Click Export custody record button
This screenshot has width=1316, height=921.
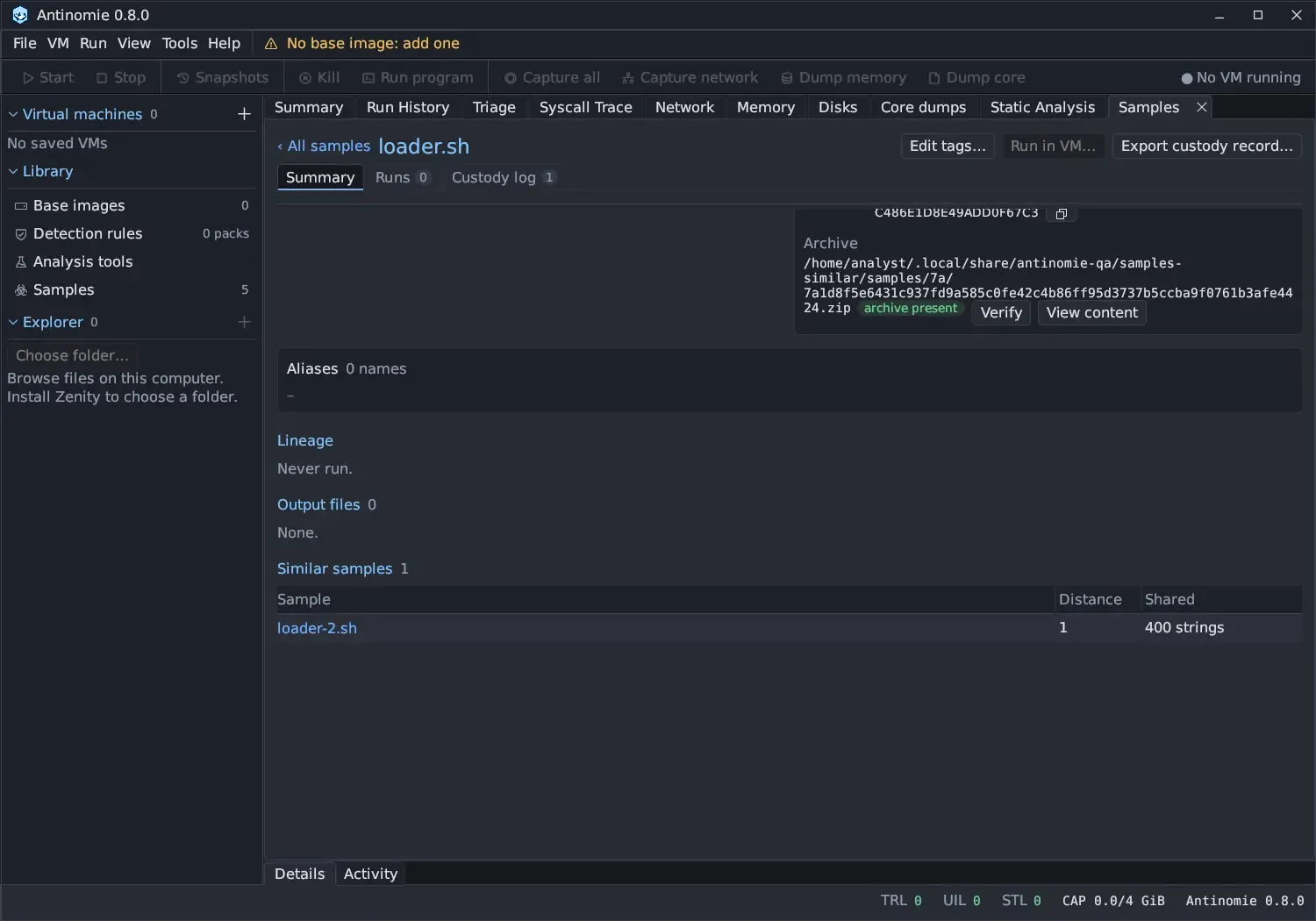(1206, 146)
